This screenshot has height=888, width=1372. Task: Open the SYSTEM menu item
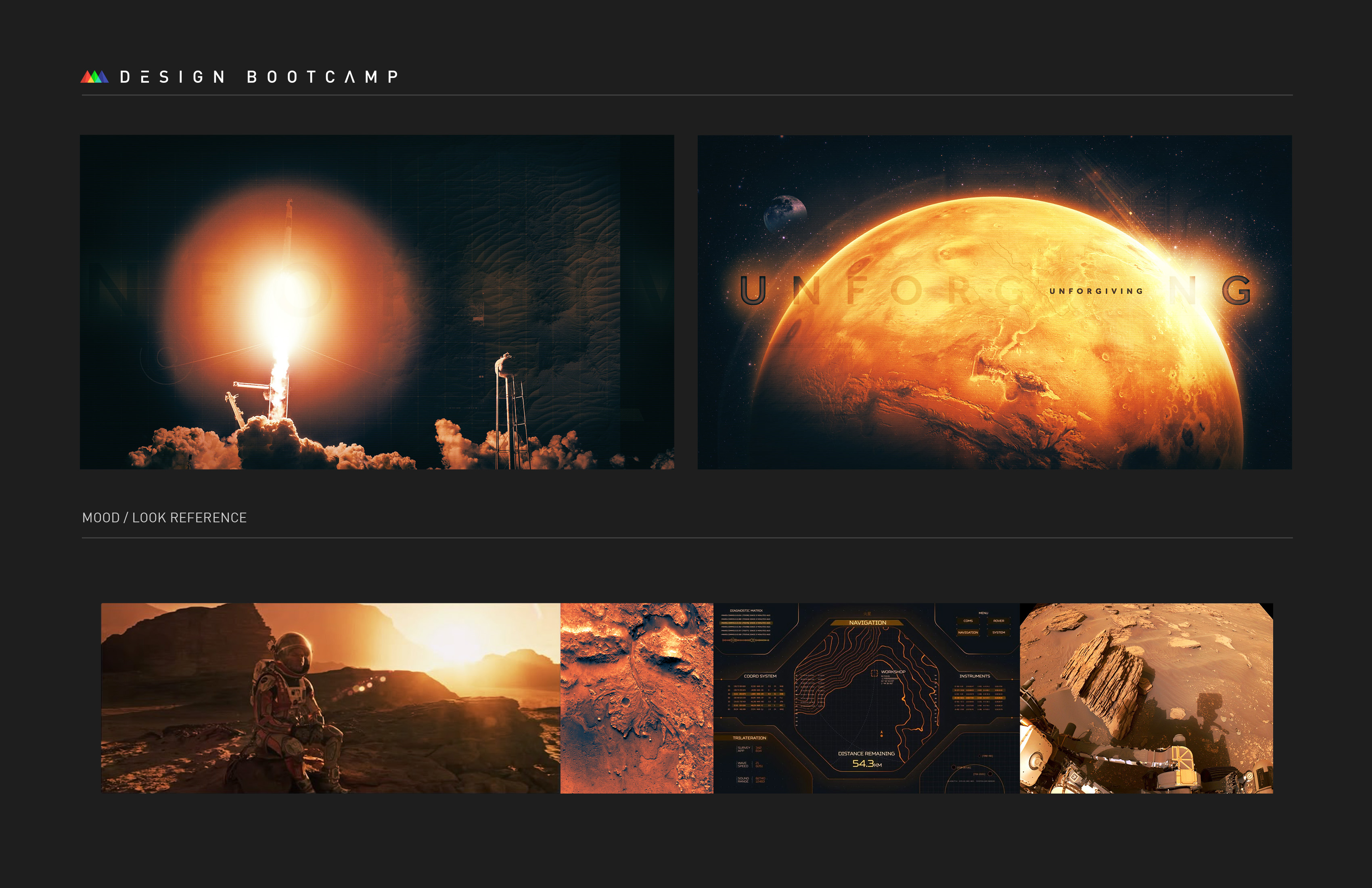click(x=998, y=633)
